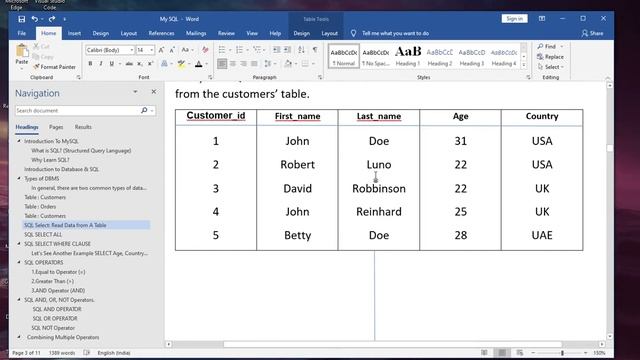Viewport: 640px width, 360px height.
Task: Close the Navigation pane
Action: pos(153,92)
